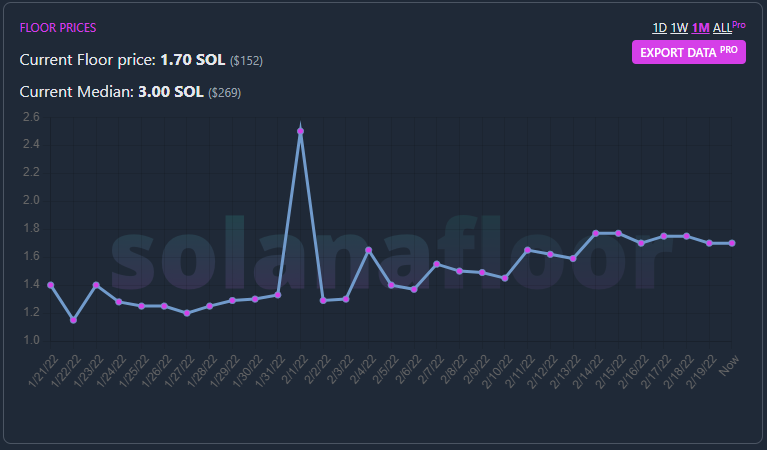The width and height of the screenshot is (767, 450).
Task: Select the 1M time range
Action: pos(700,28)
